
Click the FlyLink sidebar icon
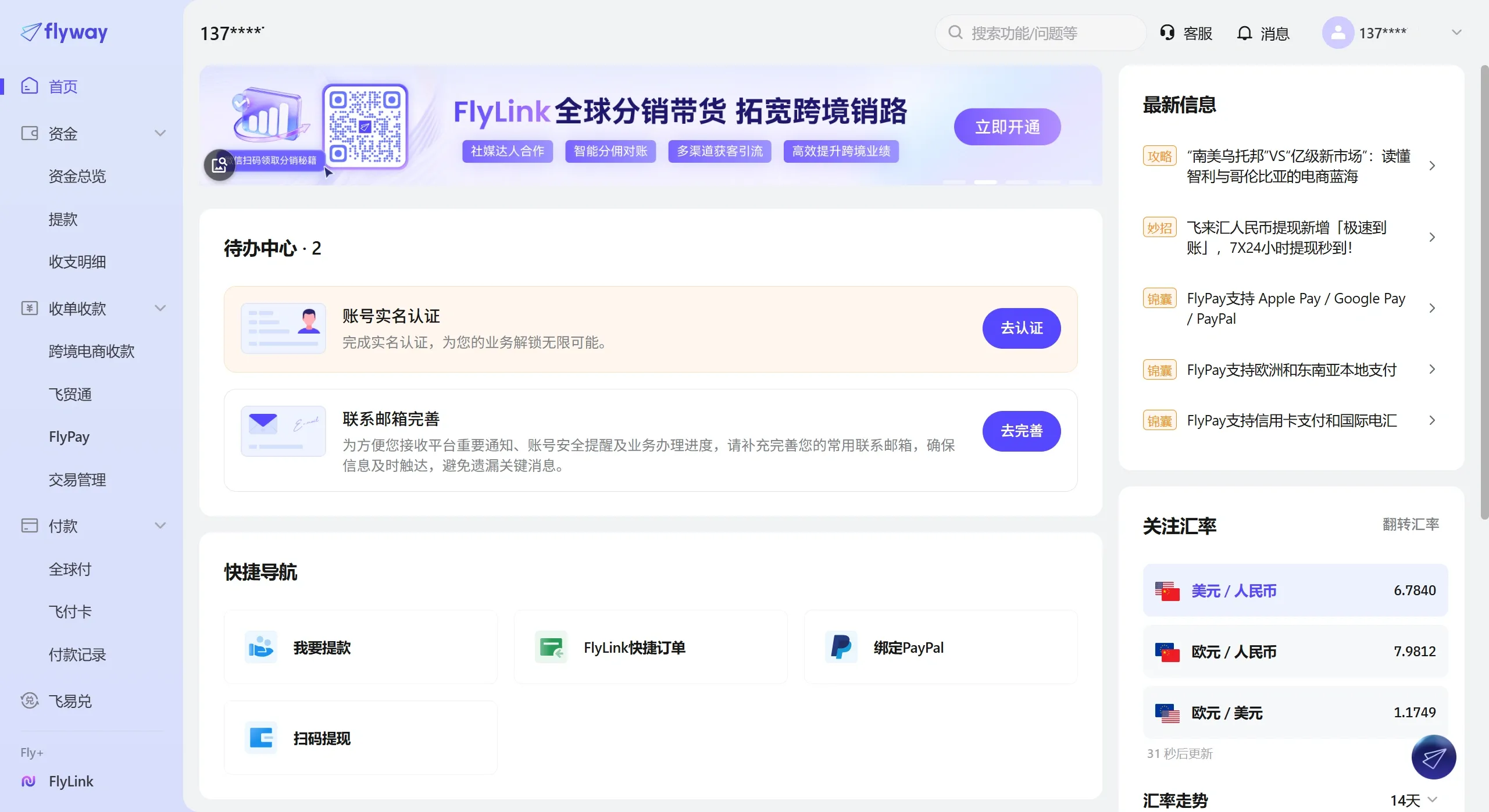28,781
